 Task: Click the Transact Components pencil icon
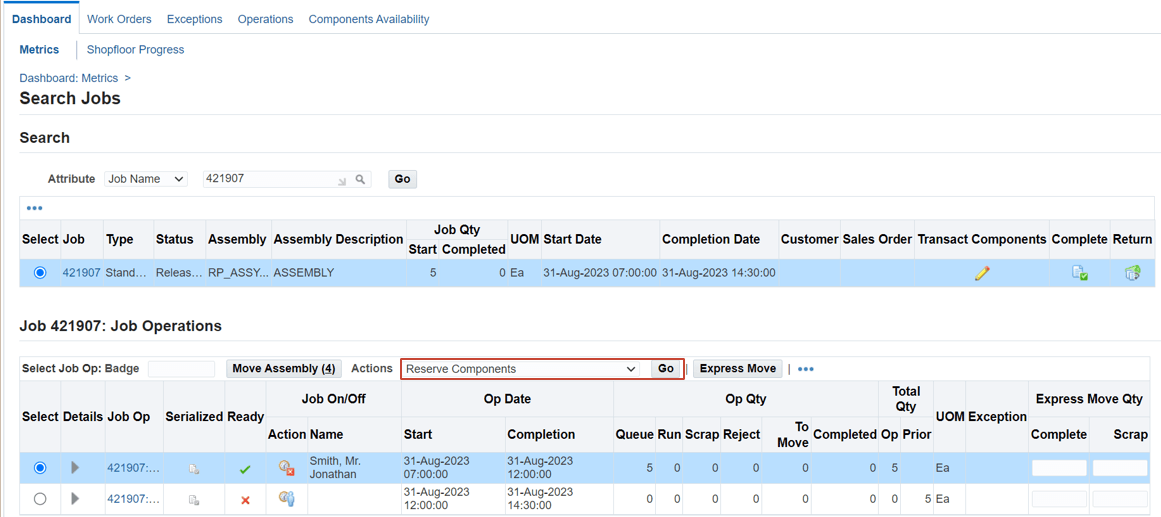982,273
